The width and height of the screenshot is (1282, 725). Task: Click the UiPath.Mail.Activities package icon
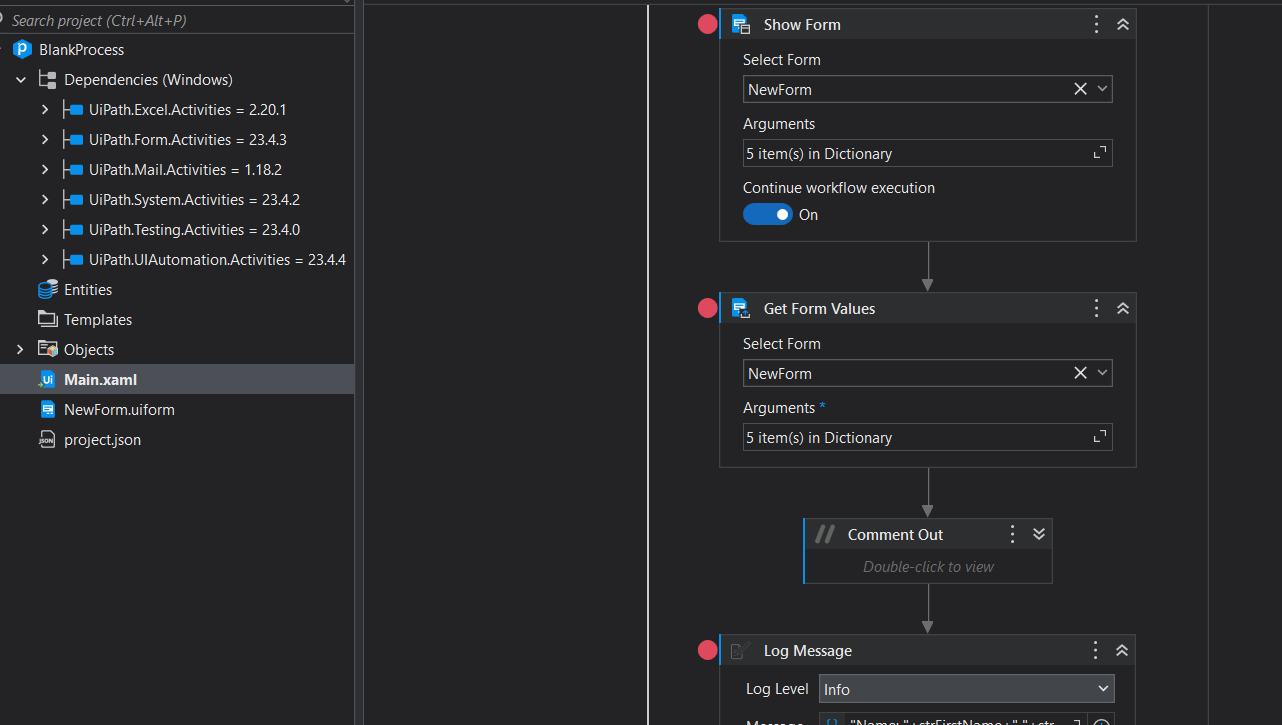click(x=73, y=170)
